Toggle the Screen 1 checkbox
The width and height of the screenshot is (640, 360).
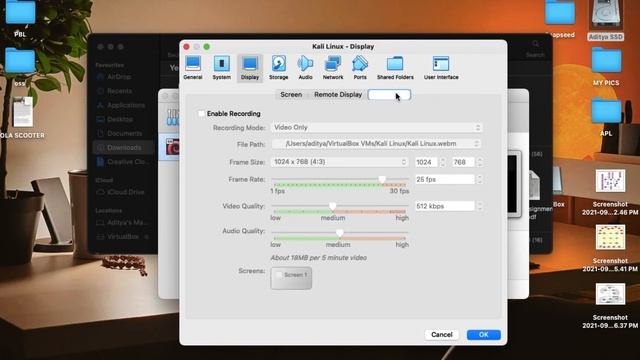coord(279,275)
